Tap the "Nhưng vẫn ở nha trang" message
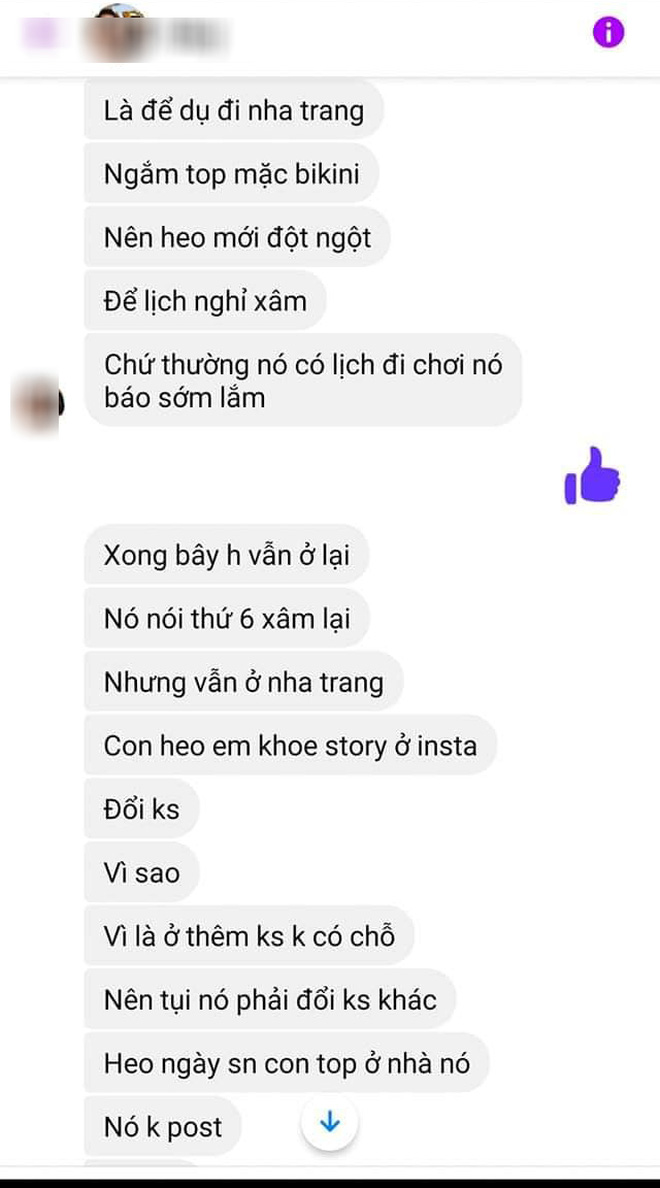The image size is (660, 1188). click(243, 682)
